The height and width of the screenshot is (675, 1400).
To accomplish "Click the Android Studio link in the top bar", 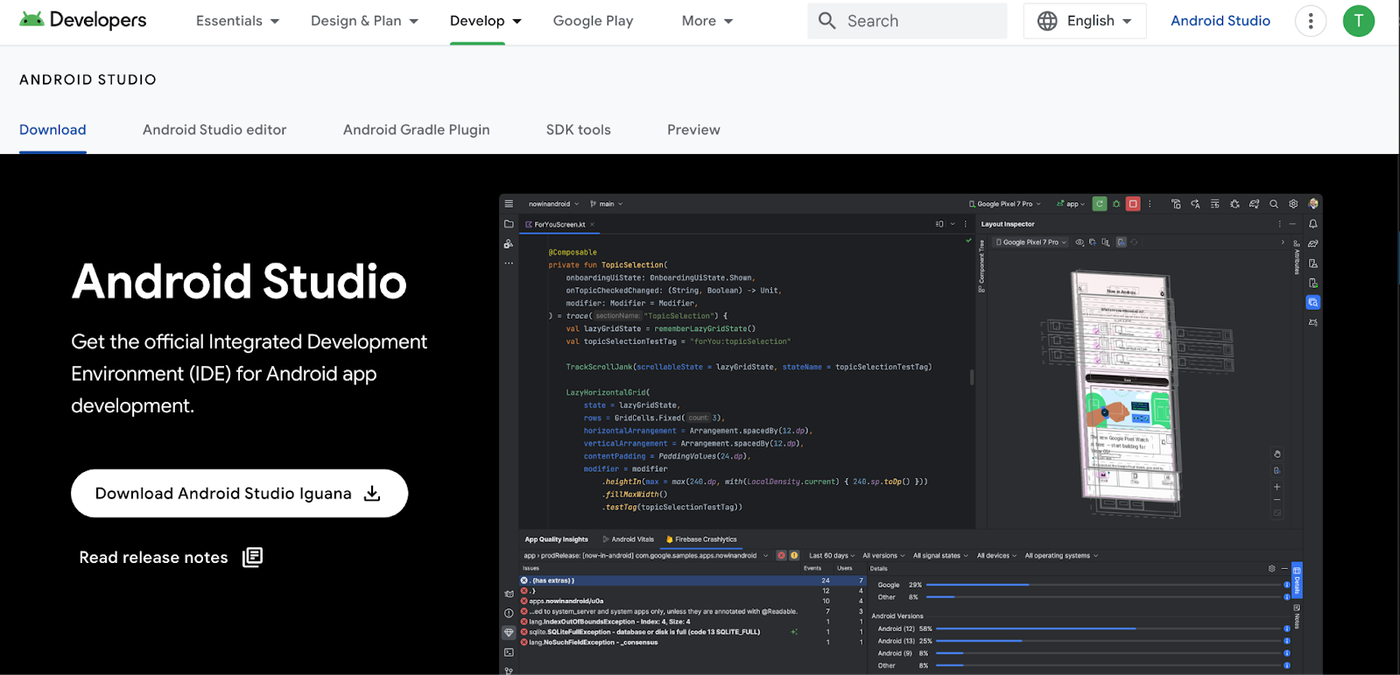I will tap(1221, 21).
